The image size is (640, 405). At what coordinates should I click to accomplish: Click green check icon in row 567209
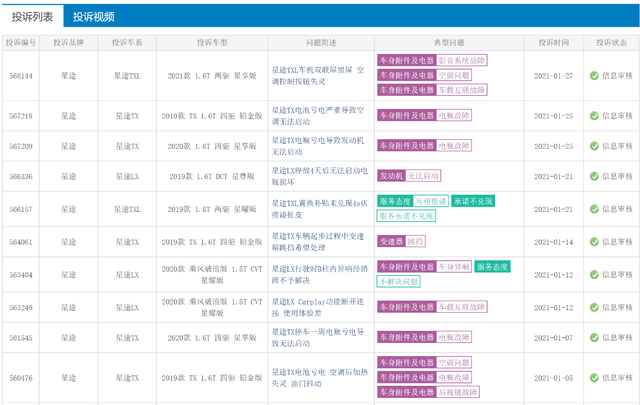[594, 146]
